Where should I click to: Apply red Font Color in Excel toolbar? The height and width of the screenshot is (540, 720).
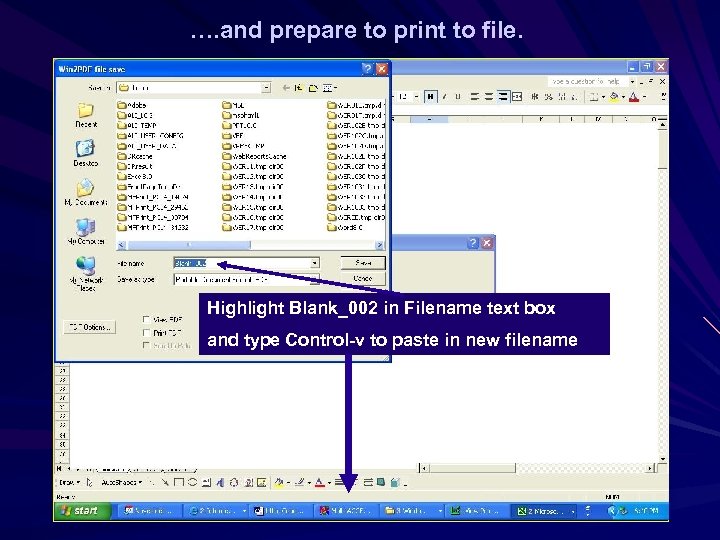(634, 96)
